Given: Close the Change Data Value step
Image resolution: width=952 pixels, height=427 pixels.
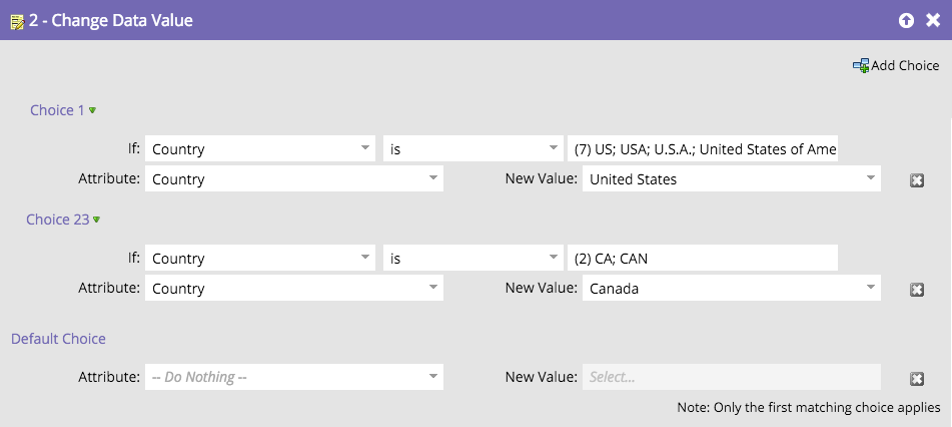Looking at the screenshot, I should (x=933, y=20).
